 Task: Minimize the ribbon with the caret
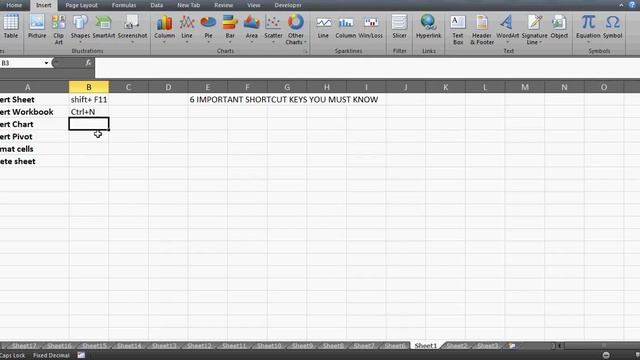click(621, 5)
